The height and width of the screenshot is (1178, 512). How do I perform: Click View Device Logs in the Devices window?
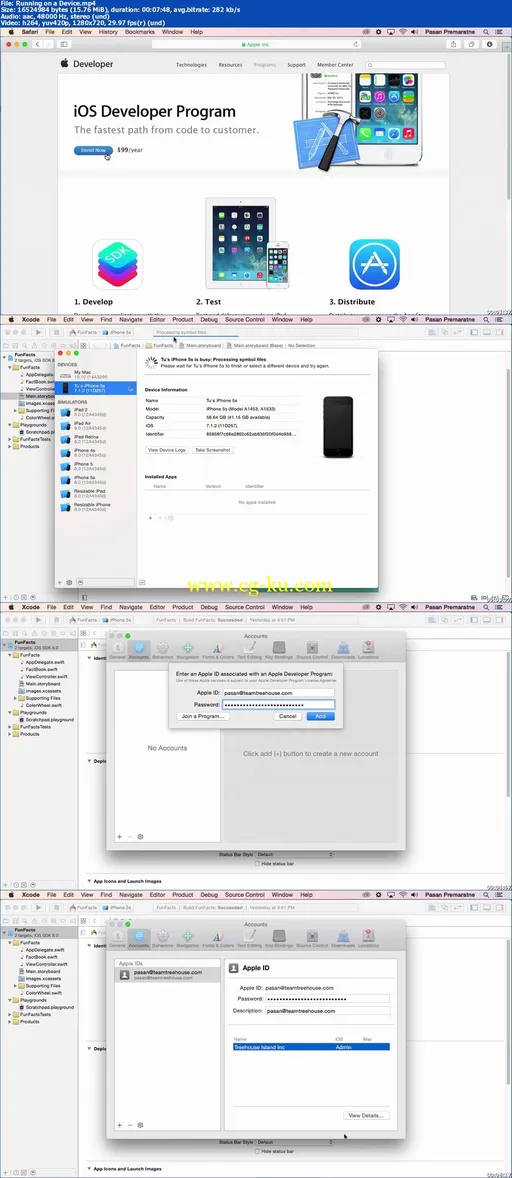167,450
